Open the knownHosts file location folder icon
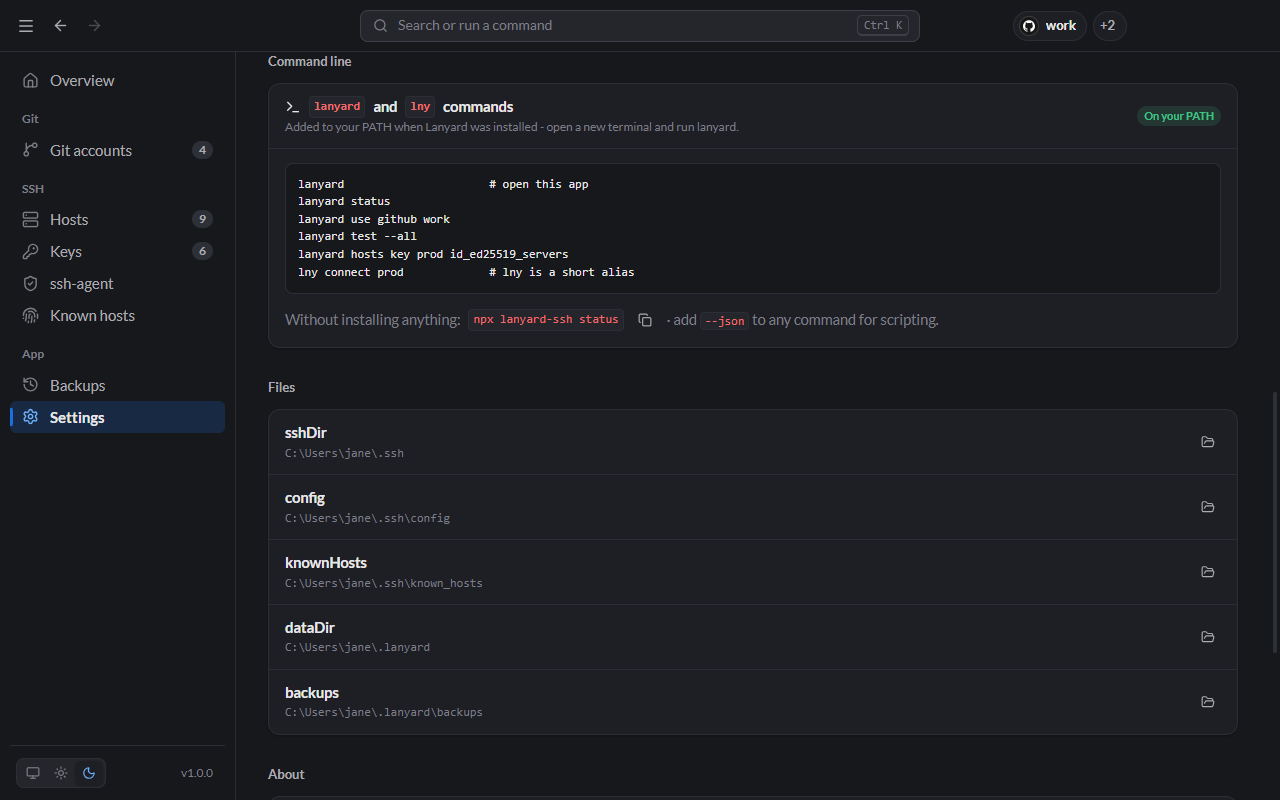1280x800 pixels. [x=1208, y=572]
